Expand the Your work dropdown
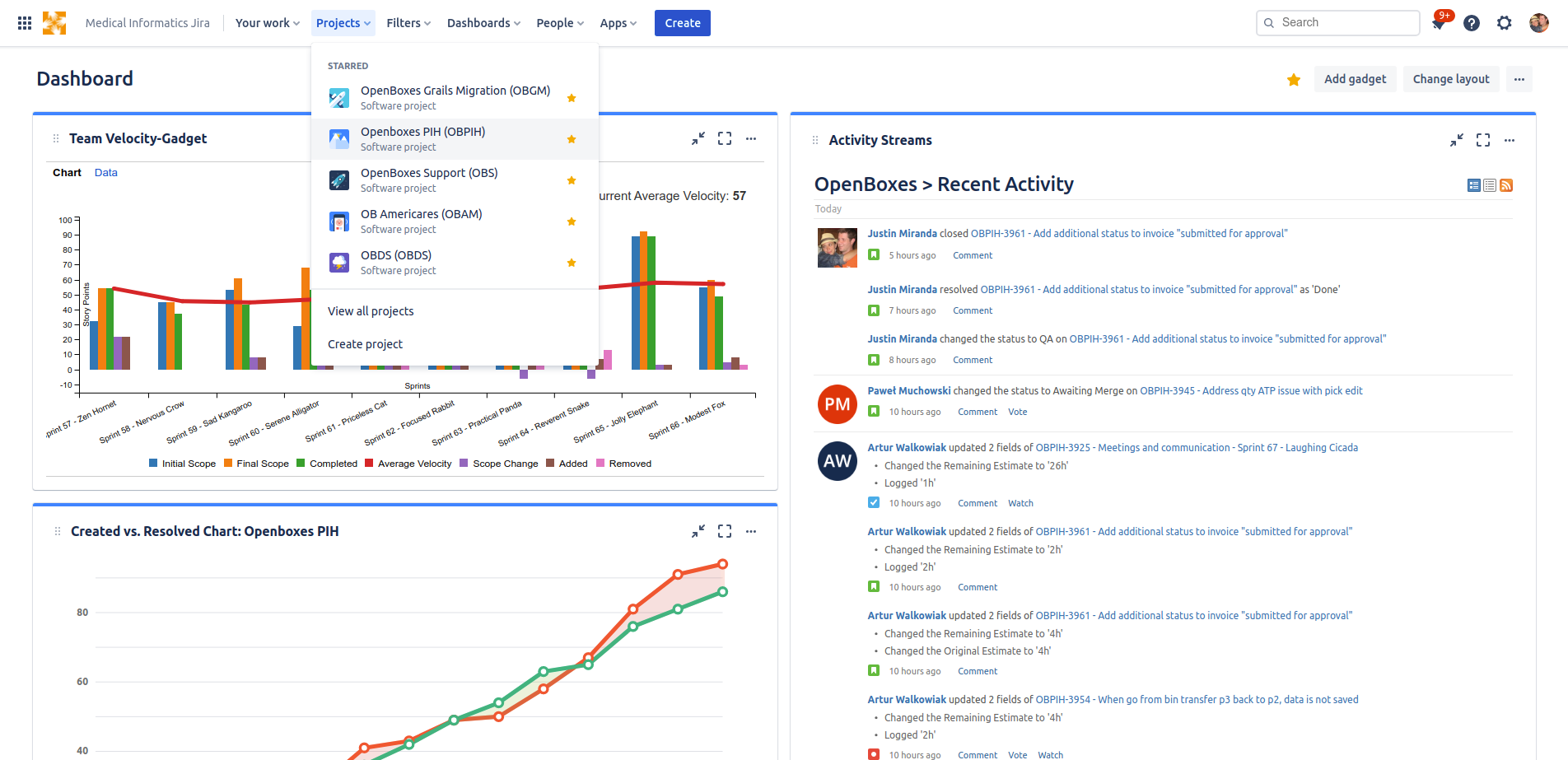This screenshot has height=760, width=1568. 267,23
